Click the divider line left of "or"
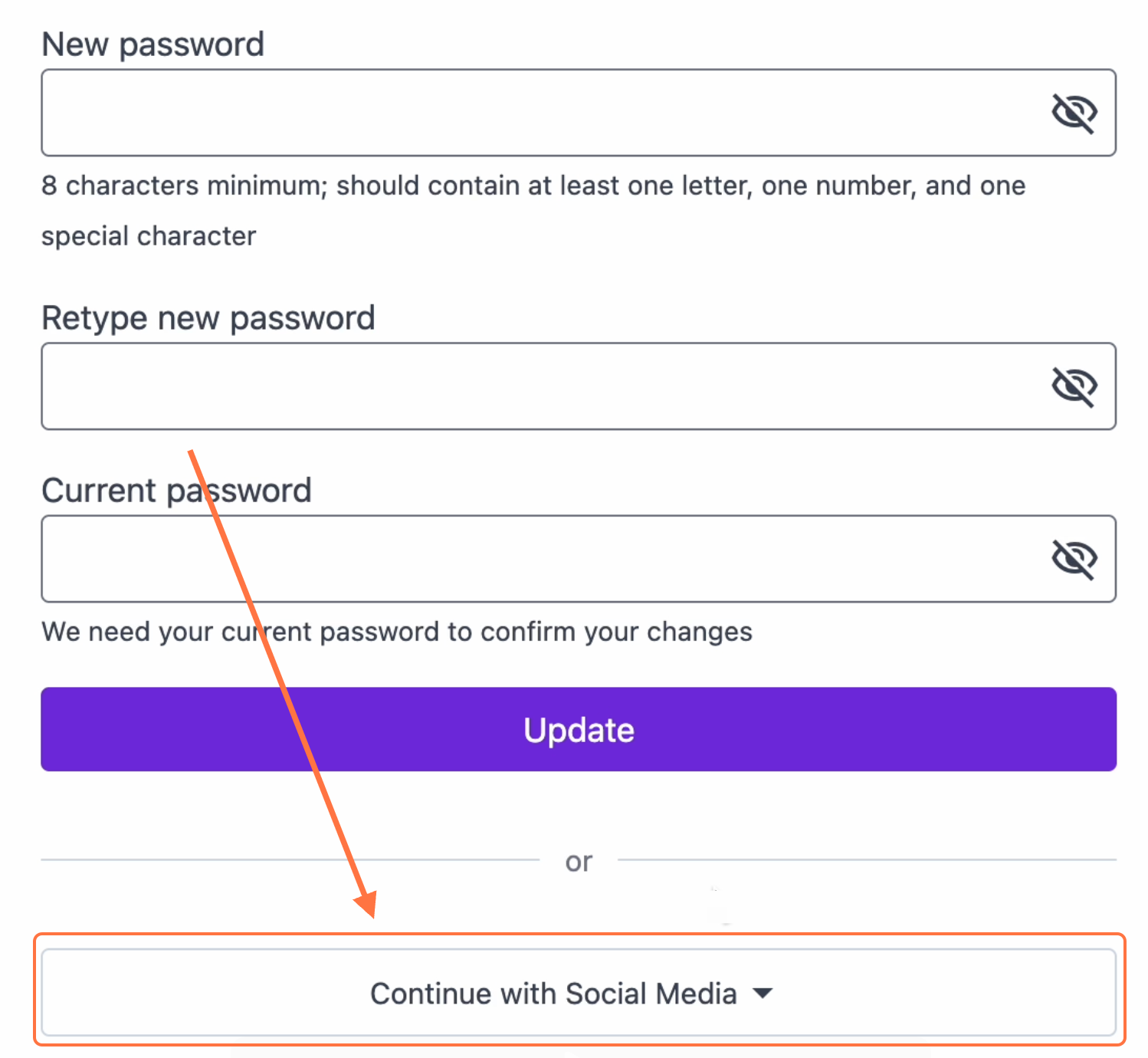 [290, 860]
